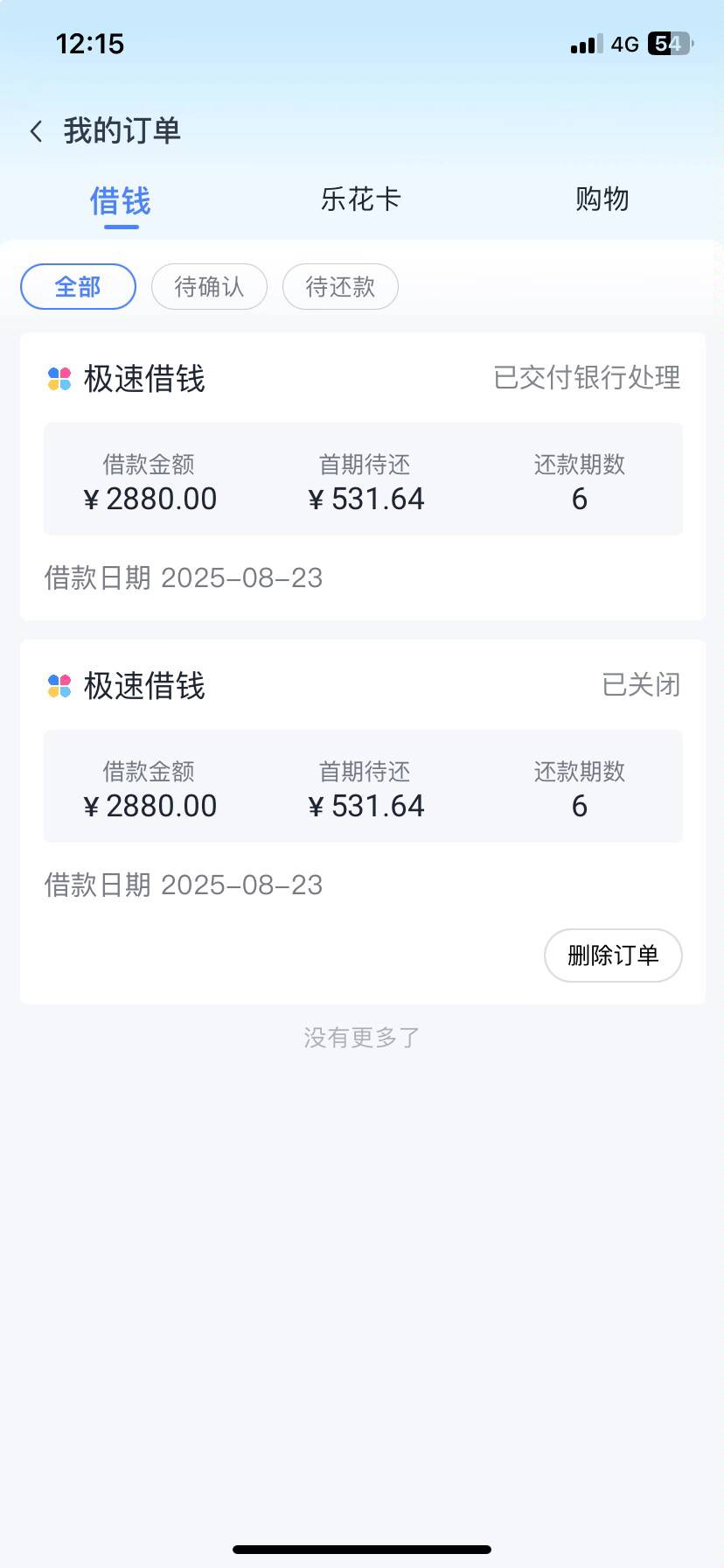Tap the first order's 借款日期 2025-08-23 line
The image size is (724, 1568).
click(184, 577)
